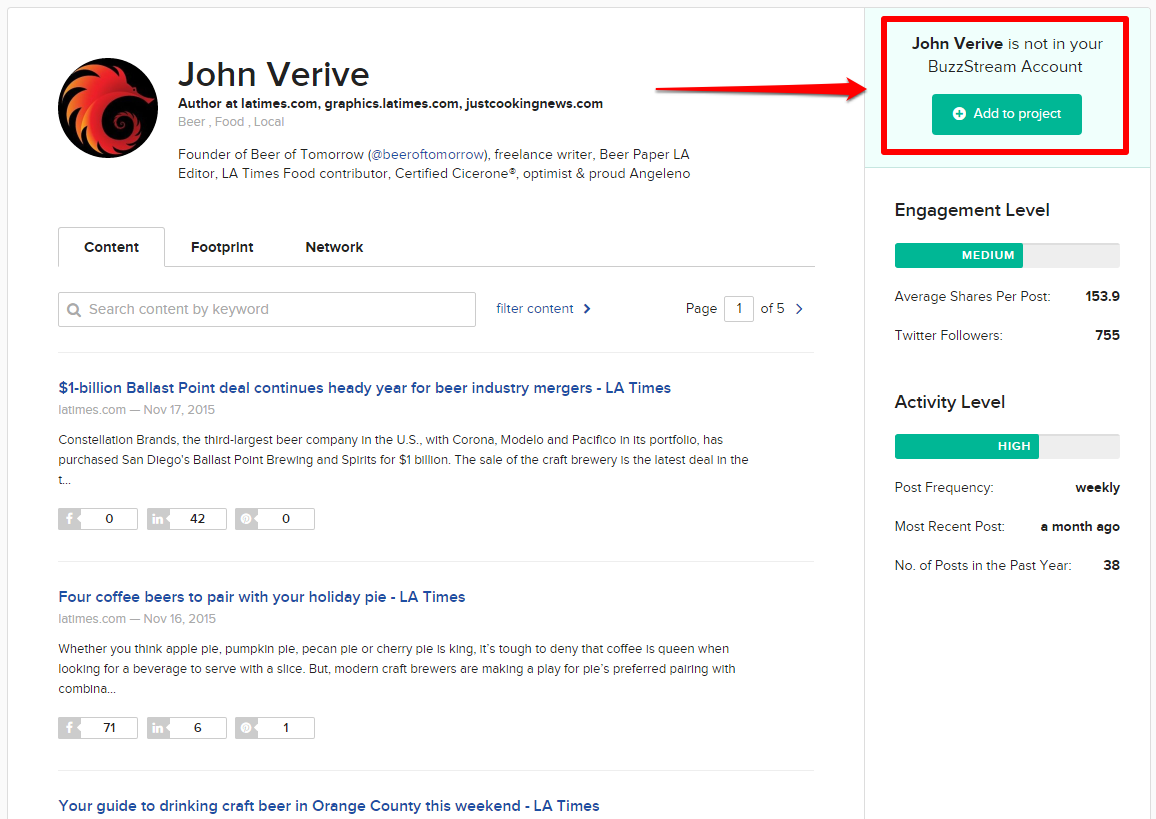
Task: Open the Orange County craft beer guide link
Action: tap(328, 805)
